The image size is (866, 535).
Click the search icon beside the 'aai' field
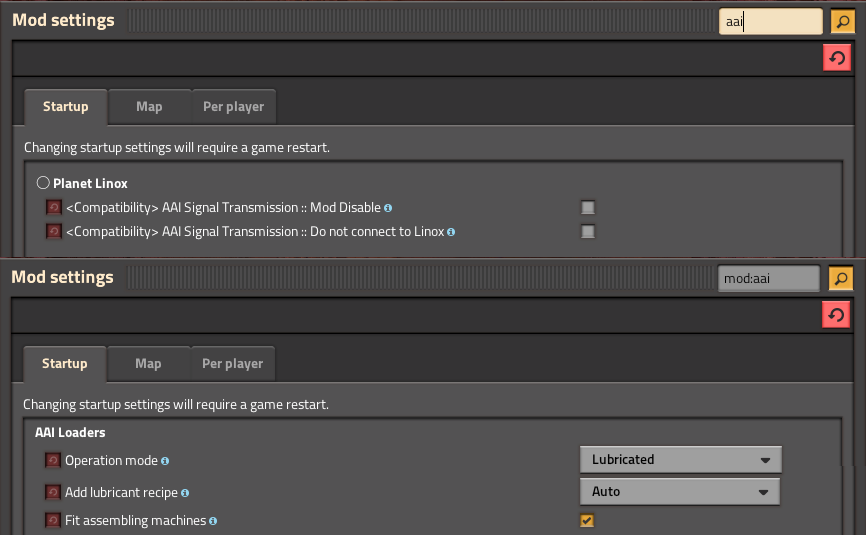click(x=842, y=21)
